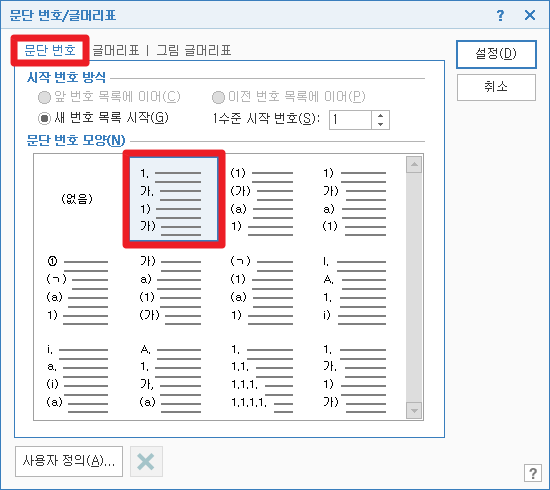The image size is (550, 490).
Task: Select numbering style 1. 가. 1) 가)
Action: 173,199
